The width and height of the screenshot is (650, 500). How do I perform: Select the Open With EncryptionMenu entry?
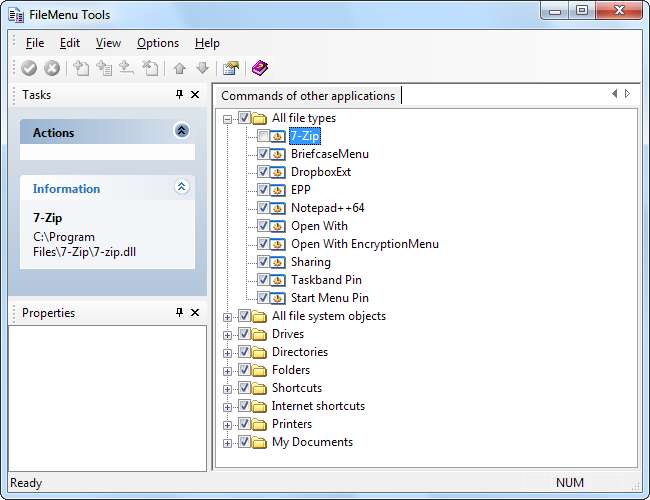click(364, 244)
